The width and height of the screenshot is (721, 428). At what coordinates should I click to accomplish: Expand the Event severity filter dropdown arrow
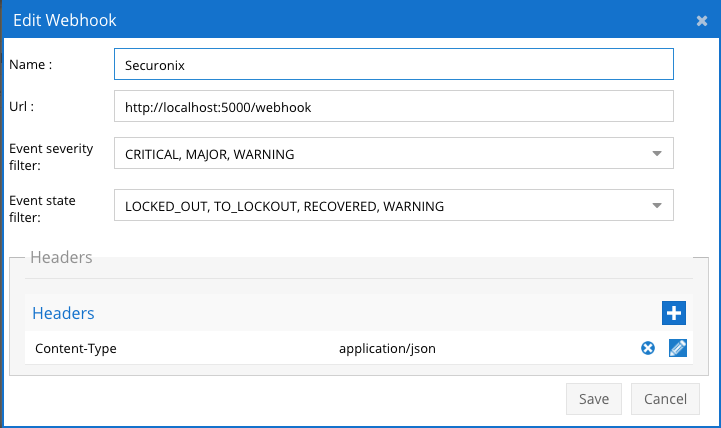tap(657, 154)
